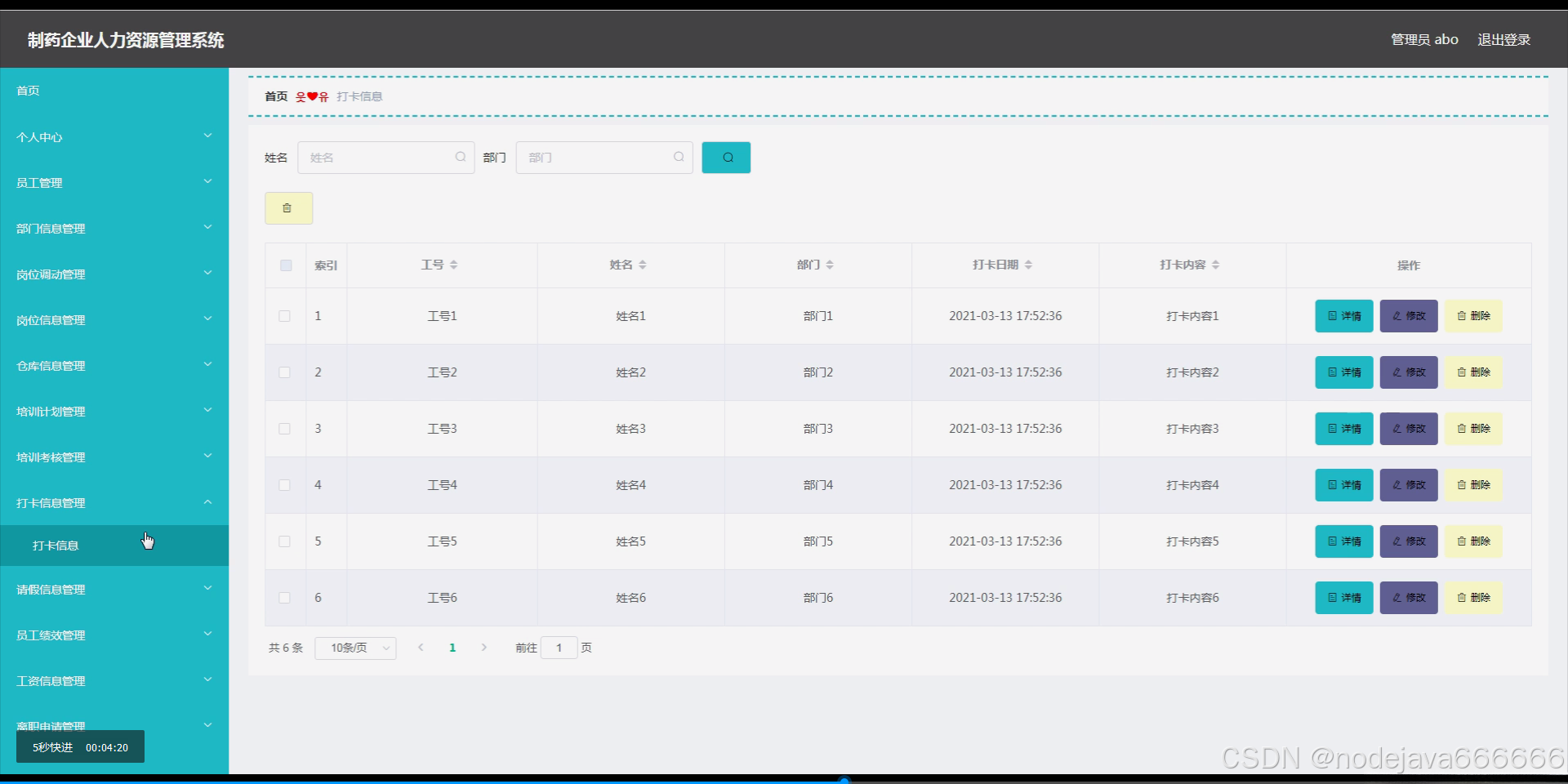Viewport: 1568px width, 784px height.
Task: Check the checkbox for row 5
Action: click(x=284, y=541)
